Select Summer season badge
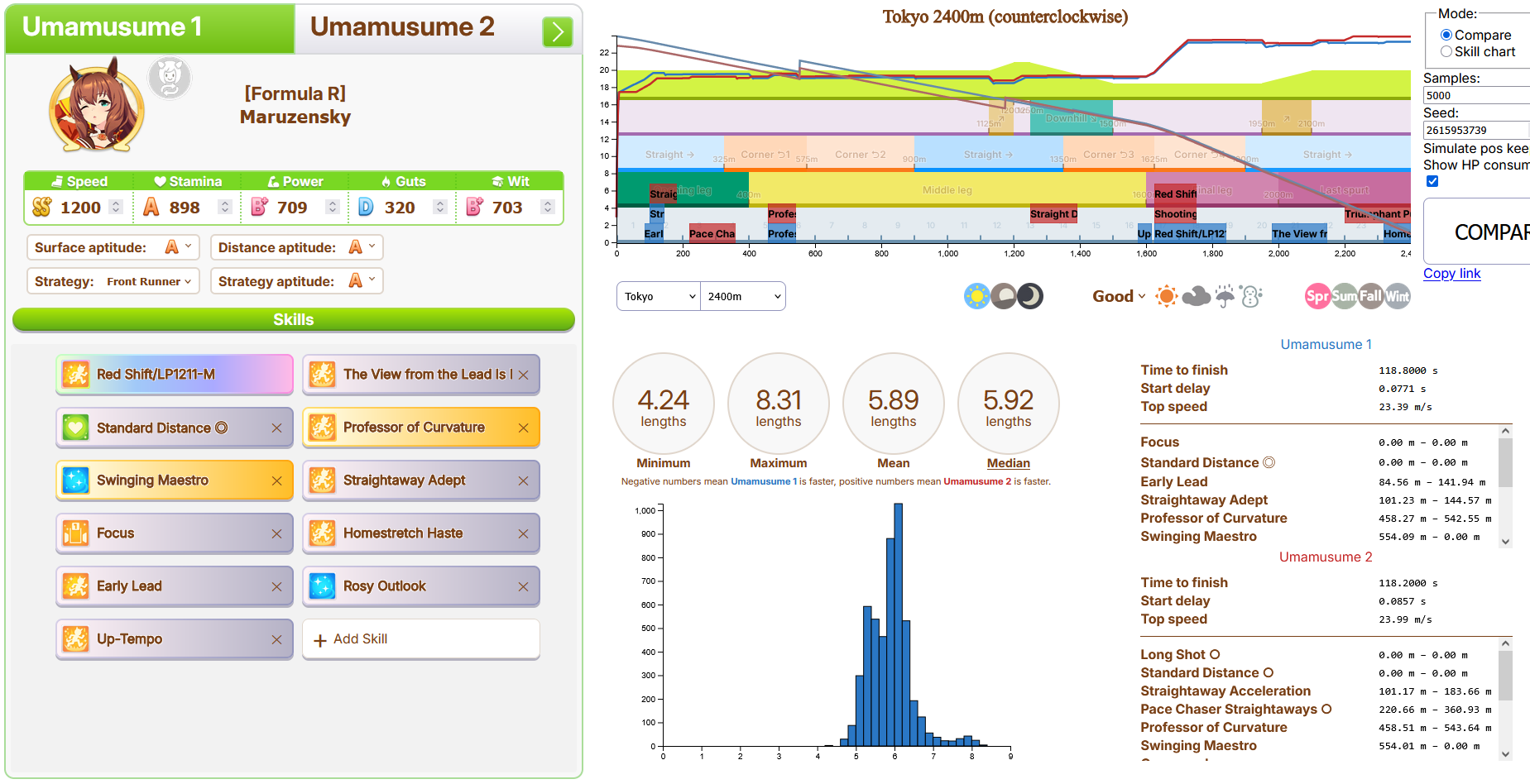 pos(1344,296)
